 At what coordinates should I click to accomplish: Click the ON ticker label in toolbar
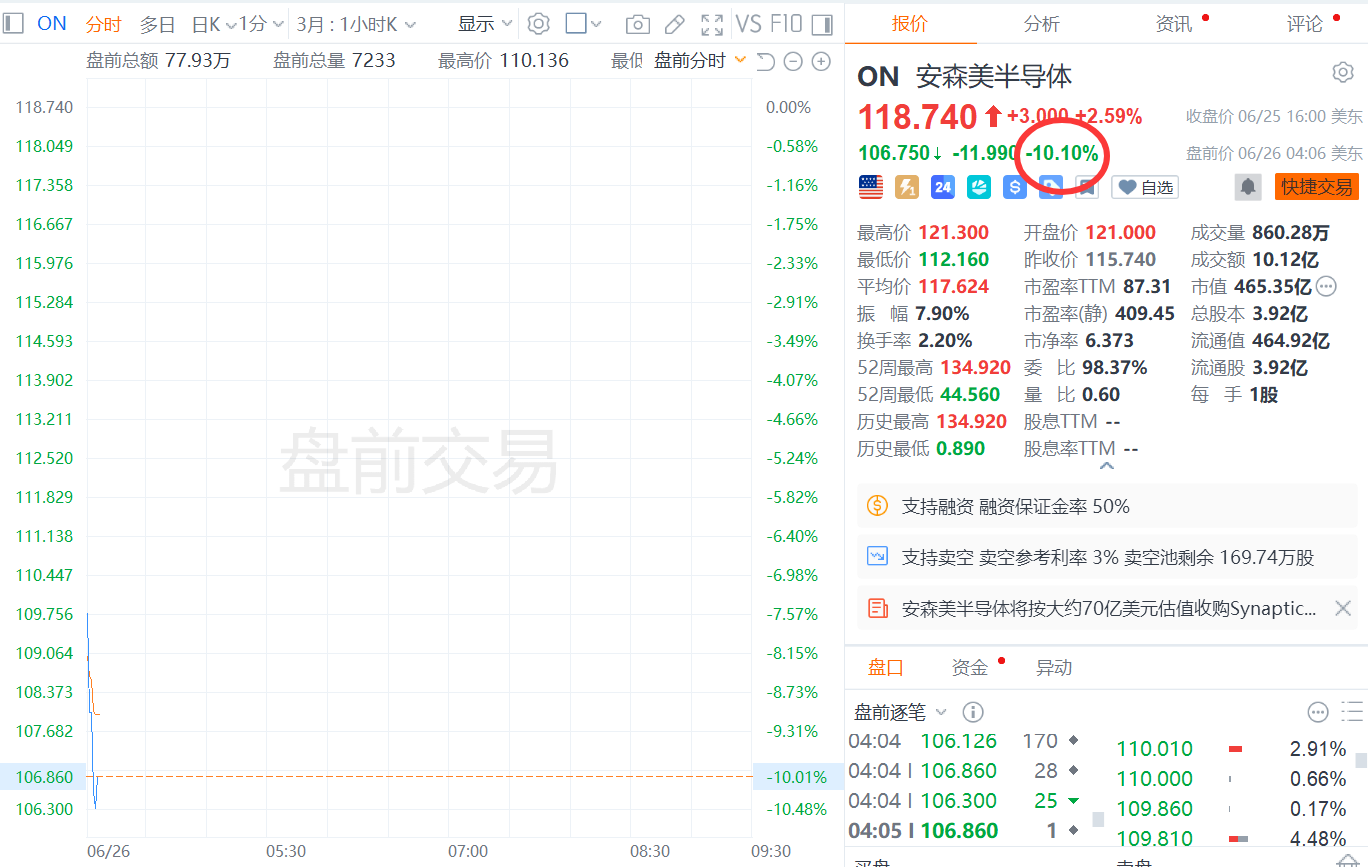coord(52,23)
